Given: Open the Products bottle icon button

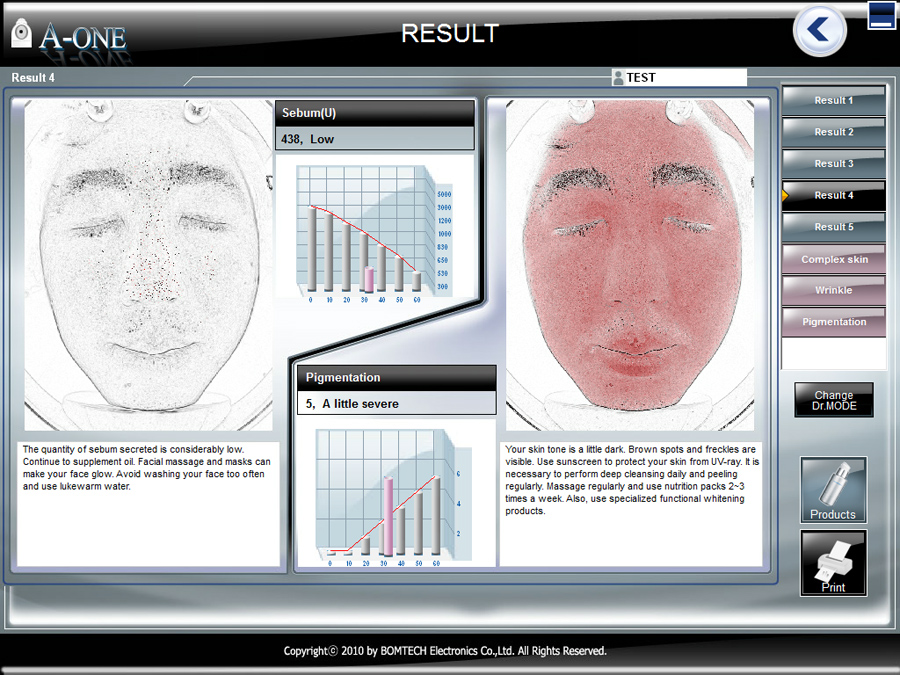Looking at the screenshot, I should pos(833,490).
